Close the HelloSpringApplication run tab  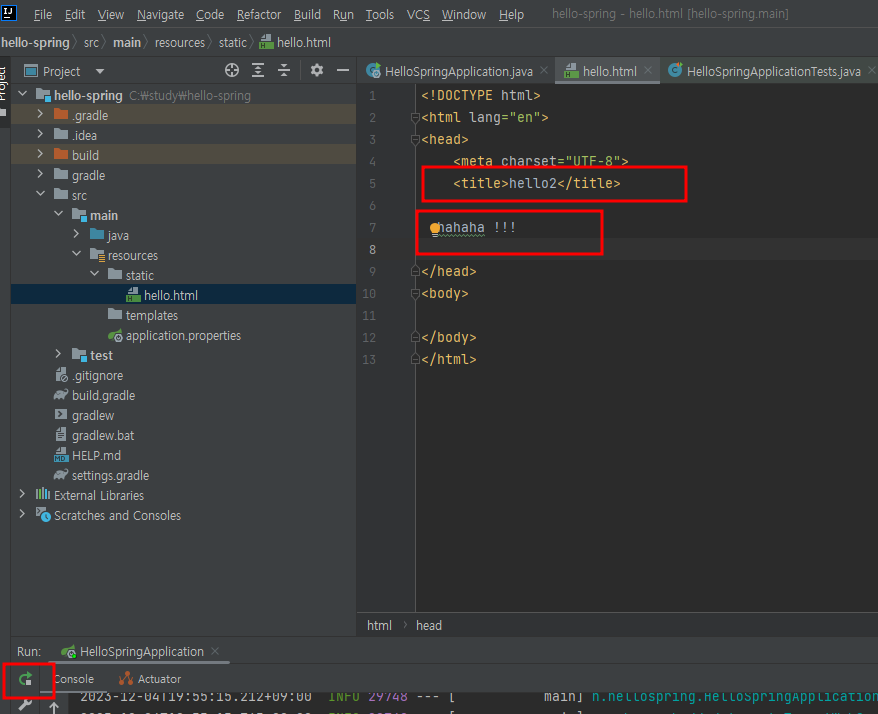pos(217,651)
